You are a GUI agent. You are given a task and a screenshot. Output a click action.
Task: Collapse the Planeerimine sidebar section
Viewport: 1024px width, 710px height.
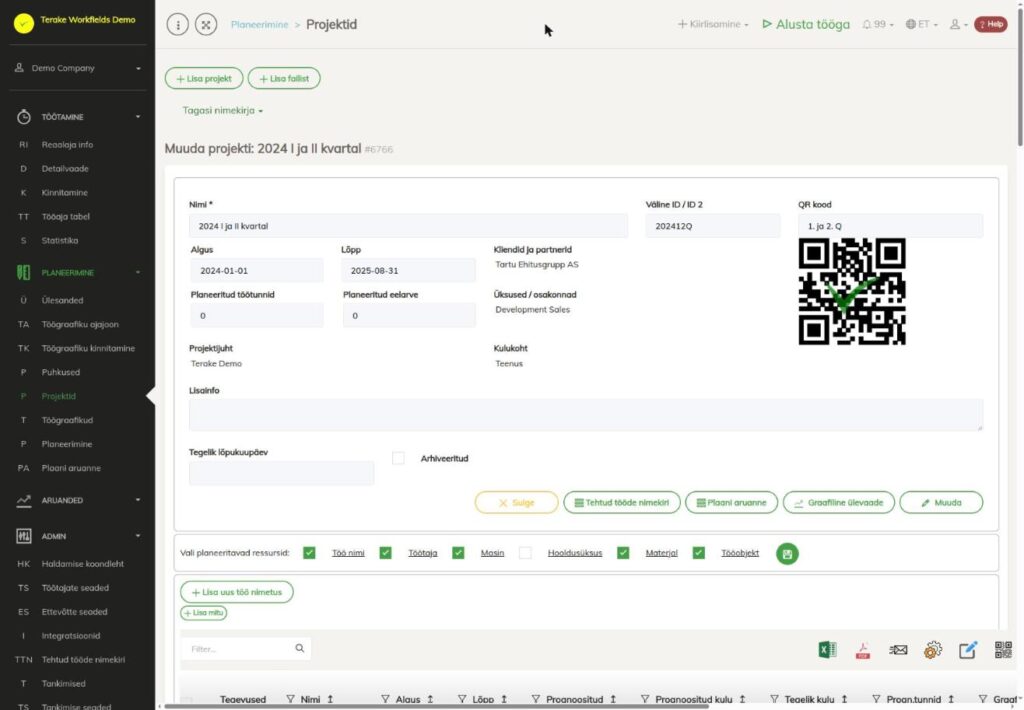pos(138,272)
